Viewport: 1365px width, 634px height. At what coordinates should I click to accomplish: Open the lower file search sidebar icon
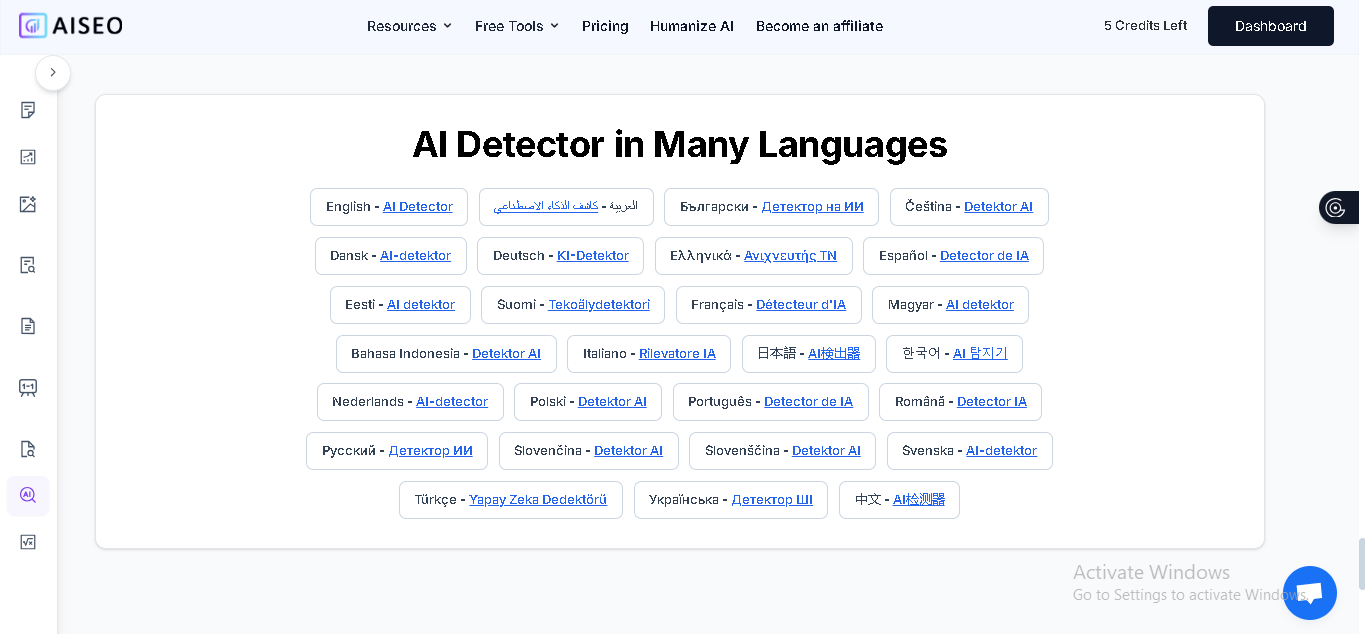tap(28, 449)
